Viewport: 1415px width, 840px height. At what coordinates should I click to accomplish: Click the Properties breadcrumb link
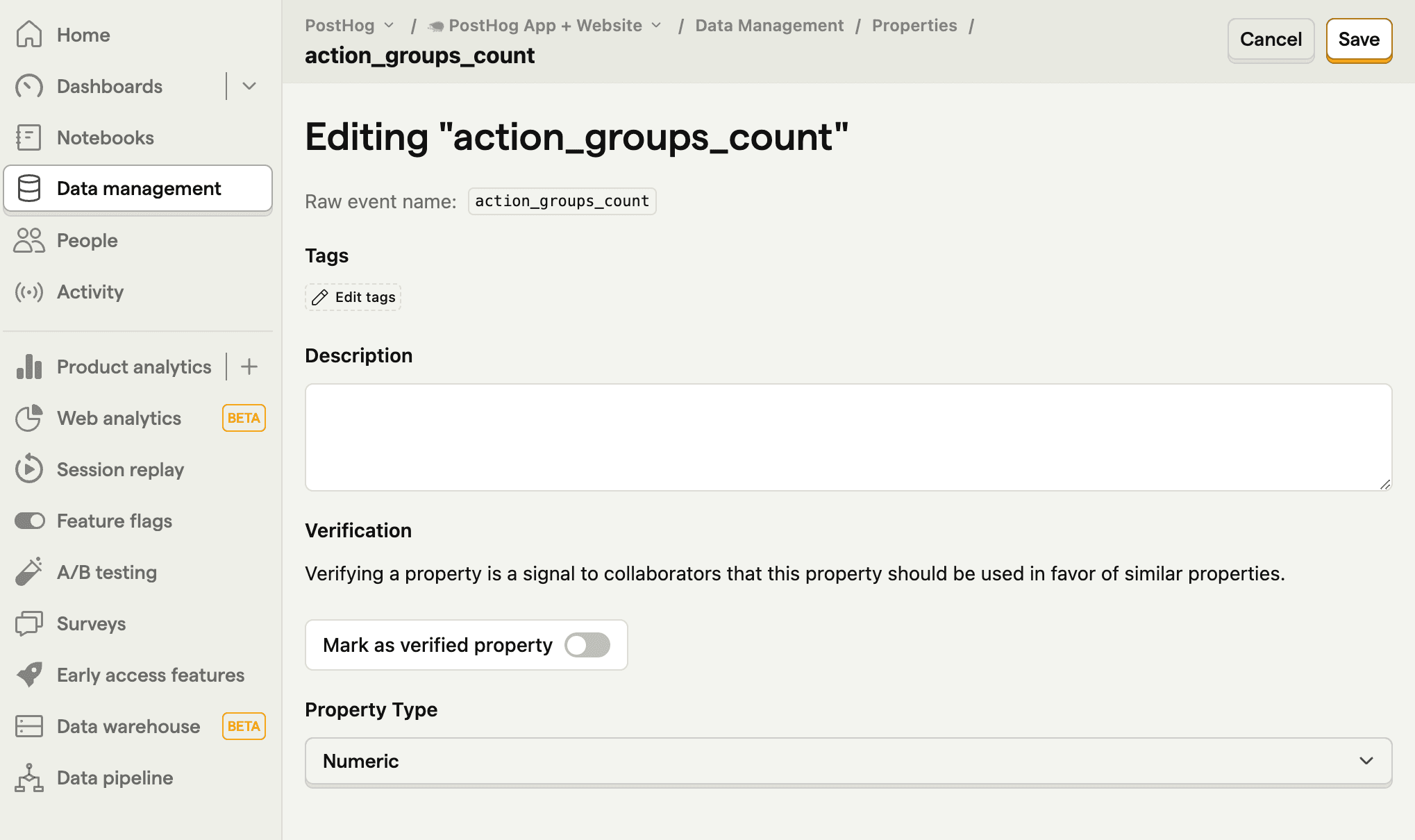pyautogui.click(x=913, y=25)
